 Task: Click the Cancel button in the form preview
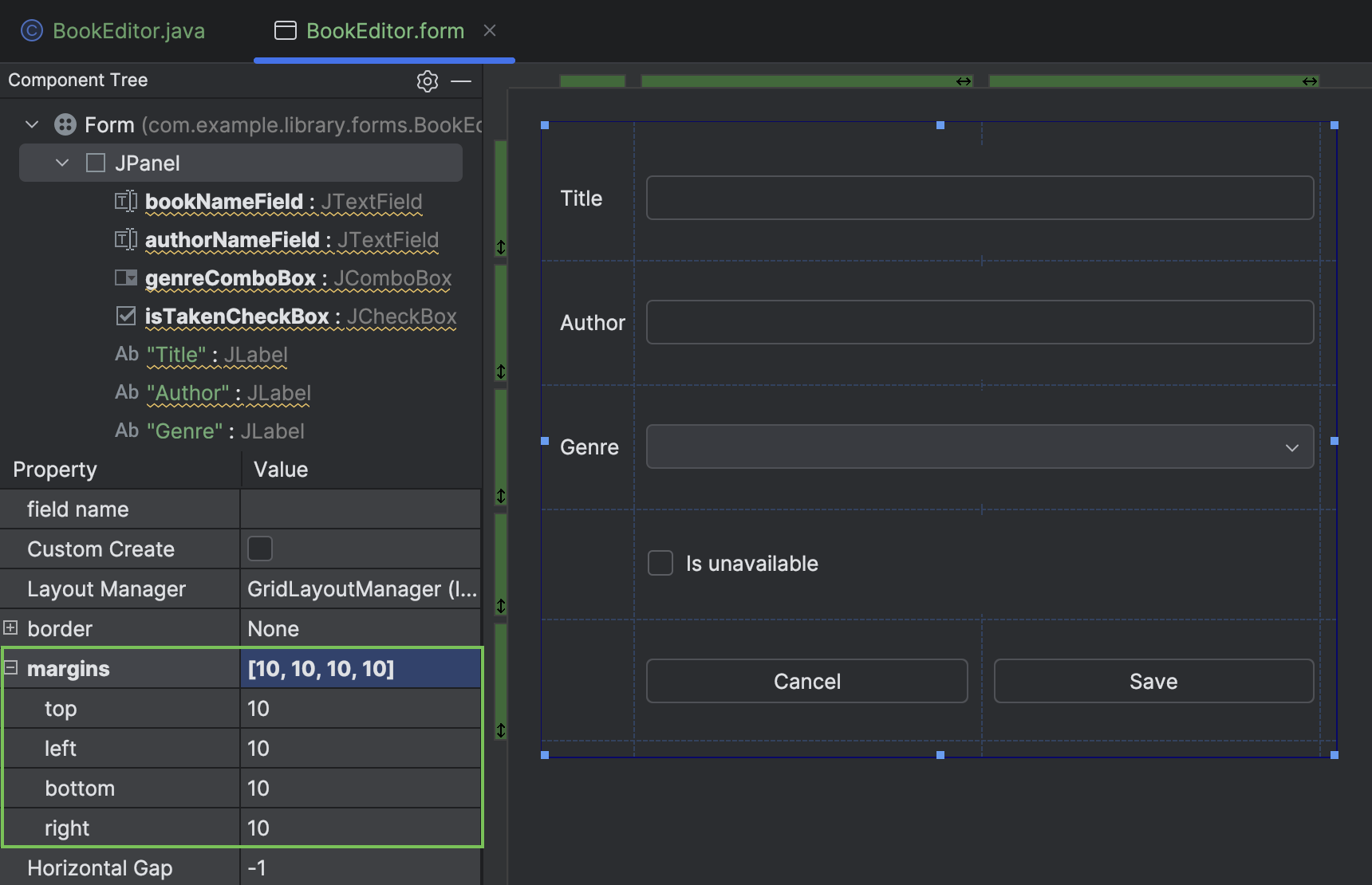(806, 681)
